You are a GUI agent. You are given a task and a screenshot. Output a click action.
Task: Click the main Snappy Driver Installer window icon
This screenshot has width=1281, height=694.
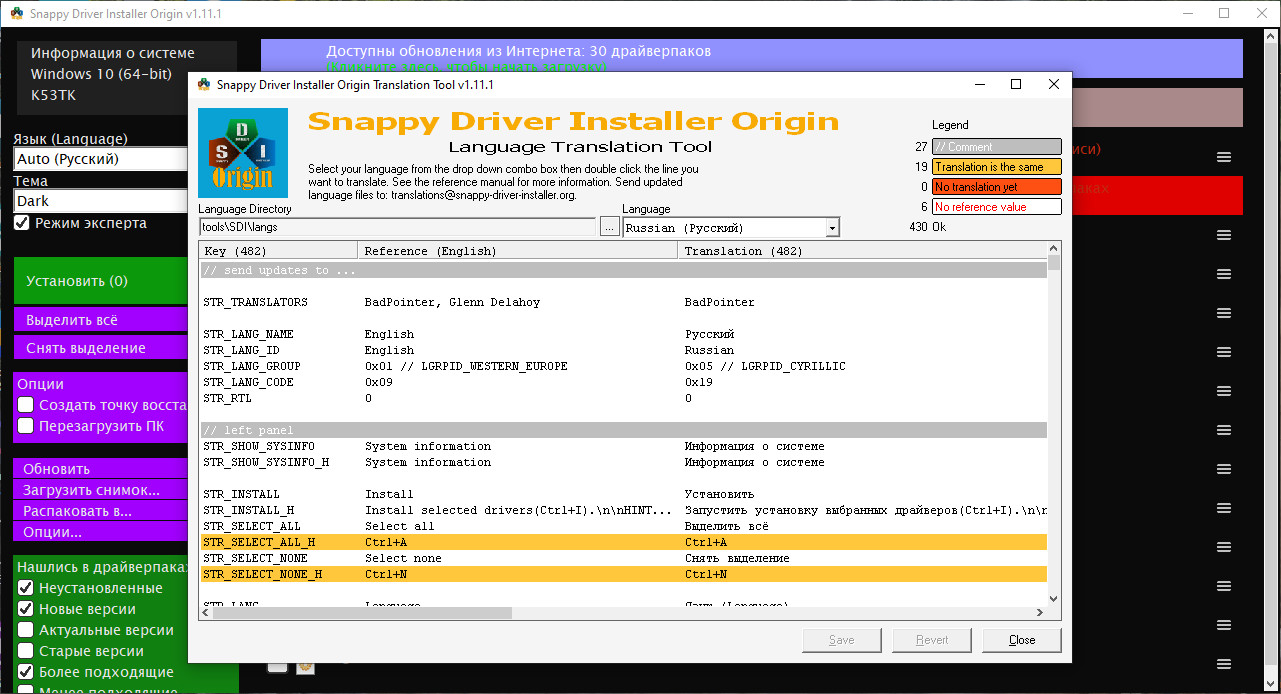pos(16,14)
